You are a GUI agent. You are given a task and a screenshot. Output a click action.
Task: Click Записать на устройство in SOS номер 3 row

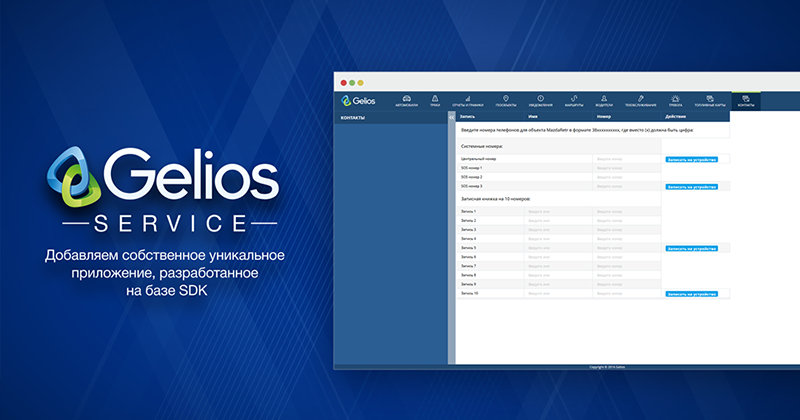point(691,187)
